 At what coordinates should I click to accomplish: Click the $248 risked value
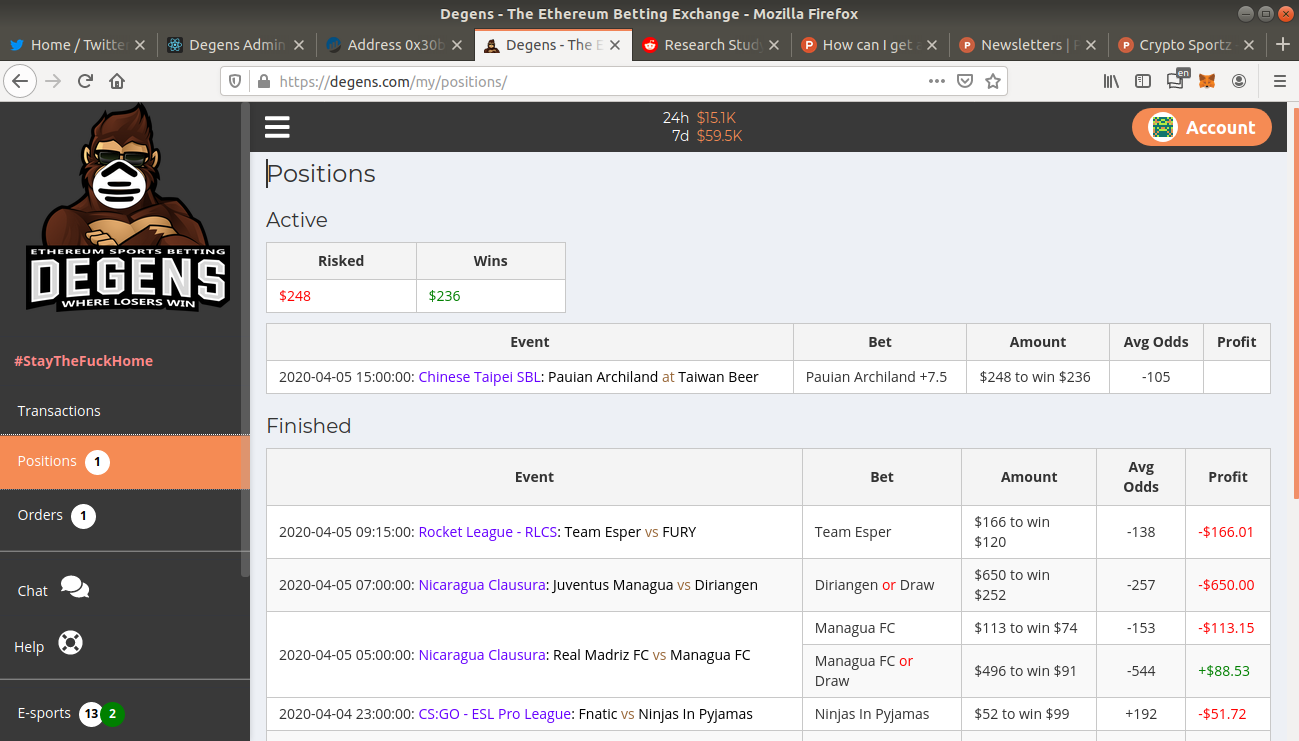pos(295,296)
